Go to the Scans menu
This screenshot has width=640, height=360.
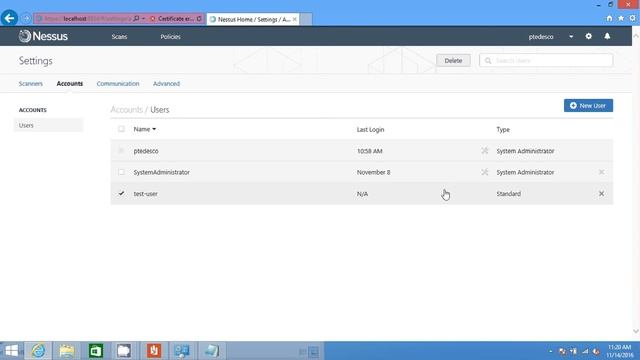click(119, 37)
